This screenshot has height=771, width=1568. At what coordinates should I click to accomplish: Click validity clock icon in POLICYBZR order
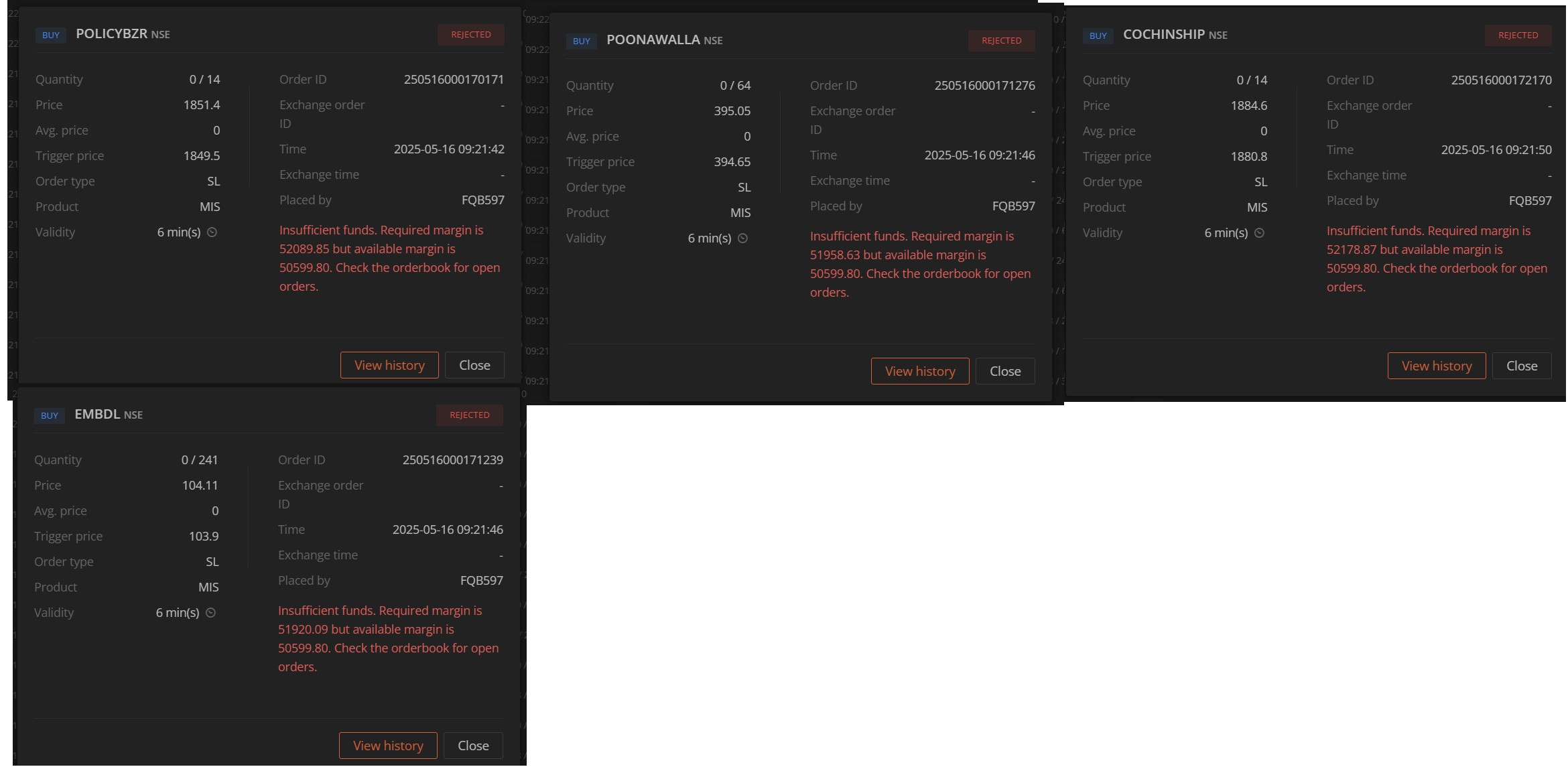pyautogui.click(x=212, y=232)
